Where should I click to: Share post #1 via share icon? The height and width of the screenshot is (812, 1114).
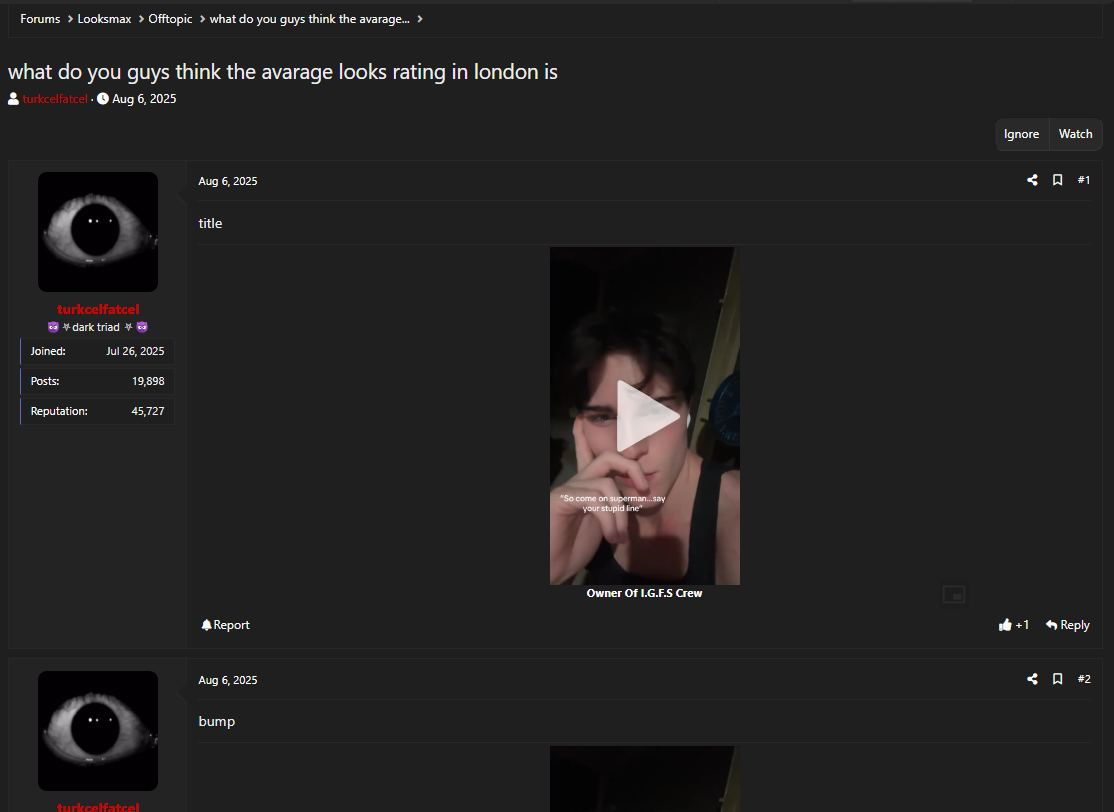[x=1032, y=180]
